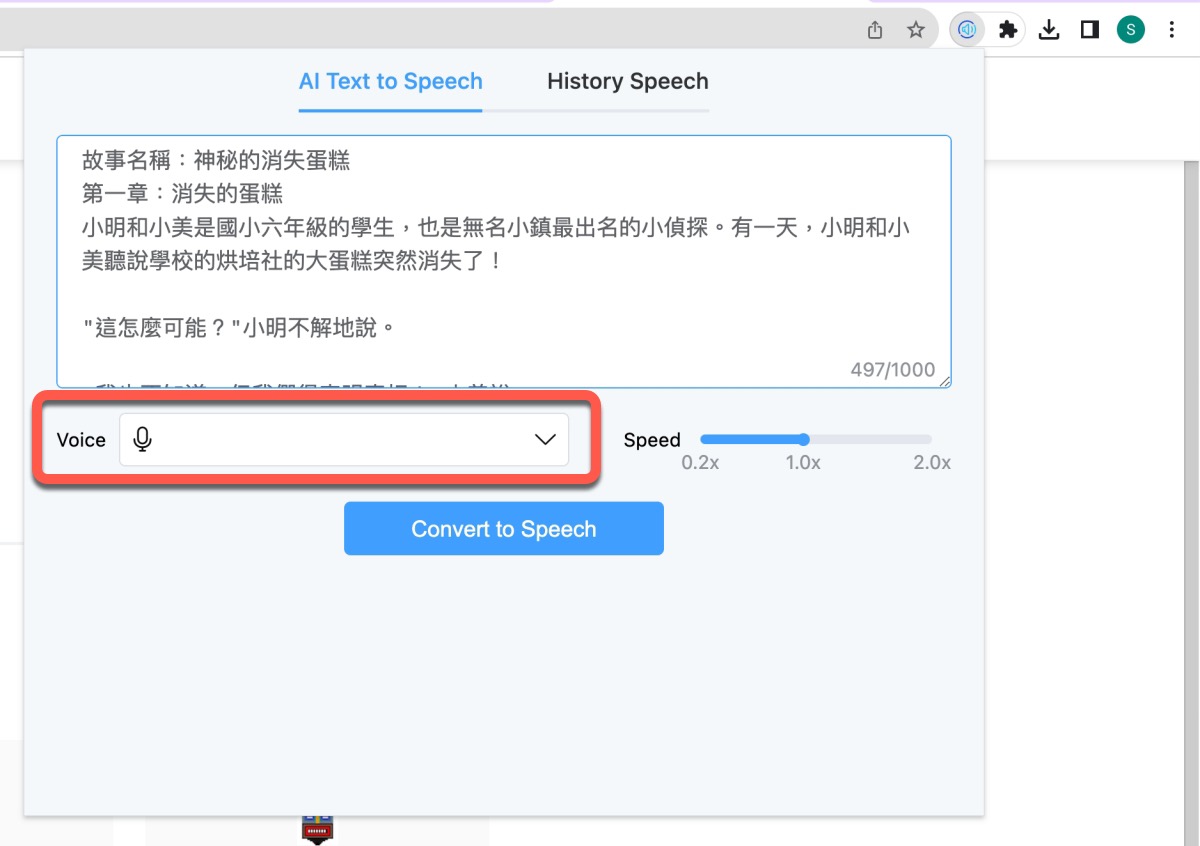This screenshot has height=846, width=1200.
Task: Switch to History Speech tab
Action: pos(628,82)
